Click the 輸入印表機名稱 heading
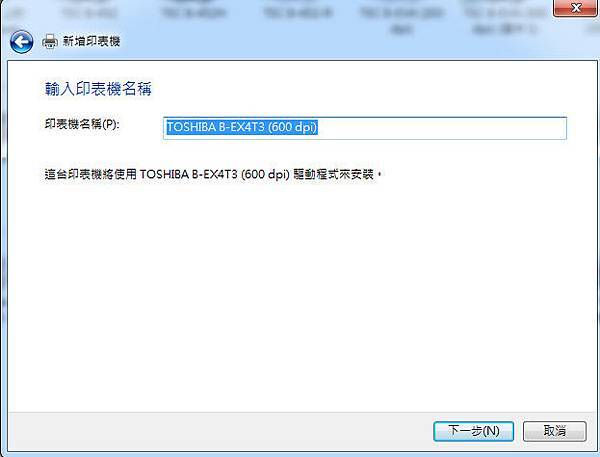600x457 pixels. point(98,89)
